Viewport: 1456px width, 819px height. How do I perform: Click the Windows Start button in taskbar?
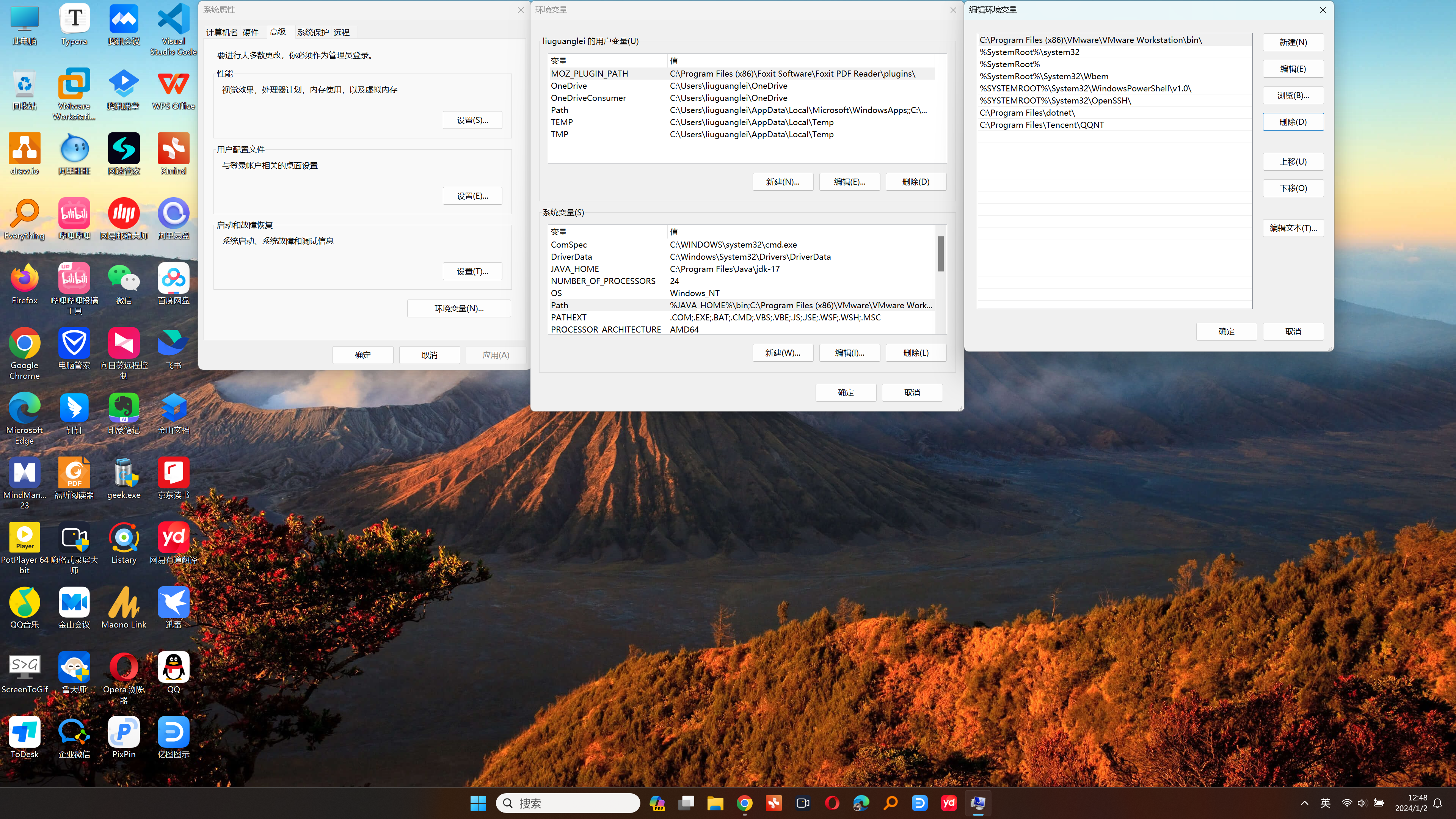tap(478, 803)
